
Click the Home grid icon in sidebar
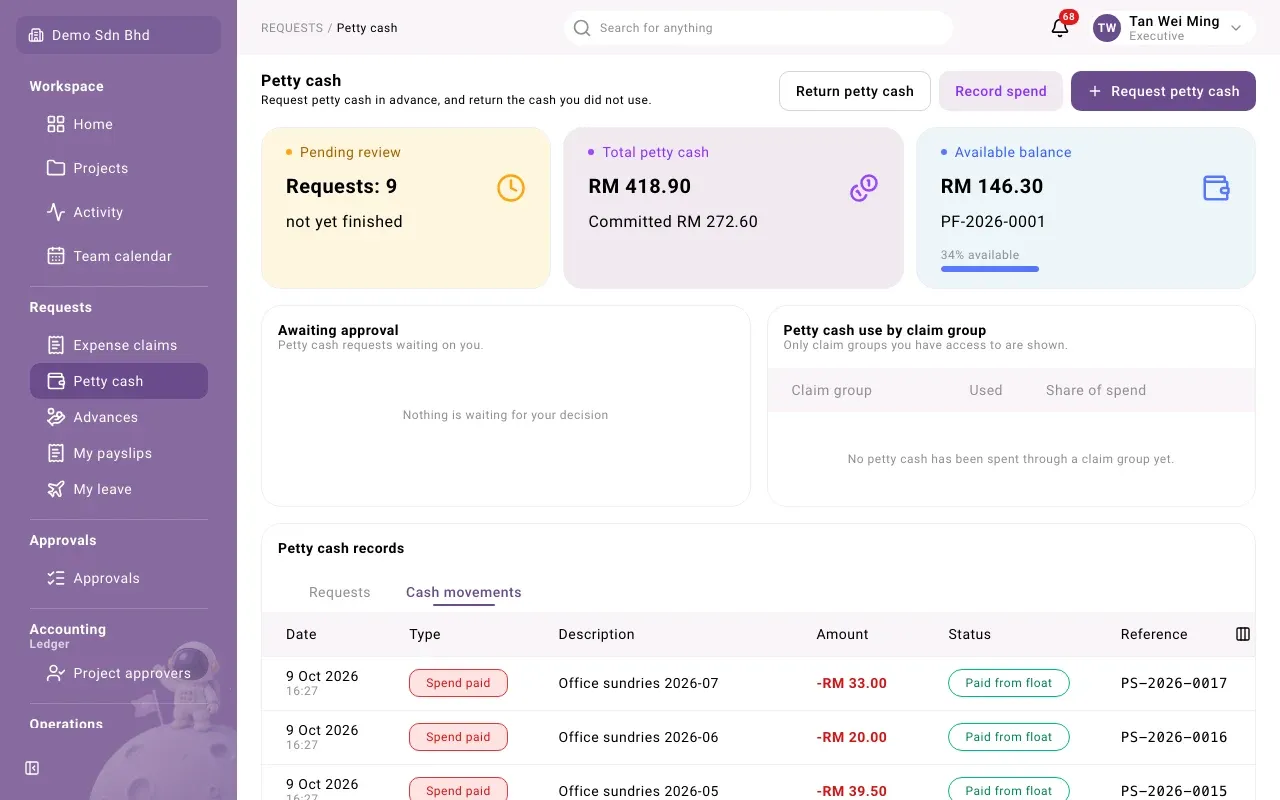(56, 124)
